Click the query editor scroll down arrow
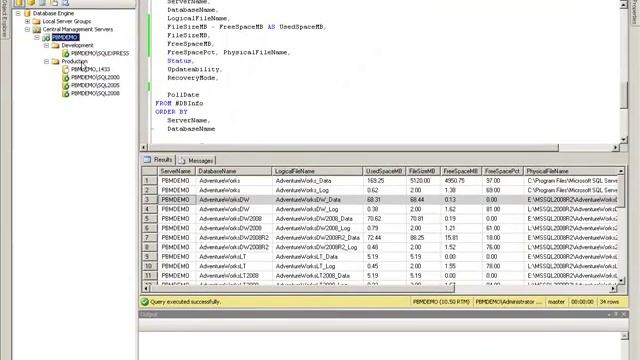Image resolution: width=640 pixels, height=360 pixels. click(624, 139)
